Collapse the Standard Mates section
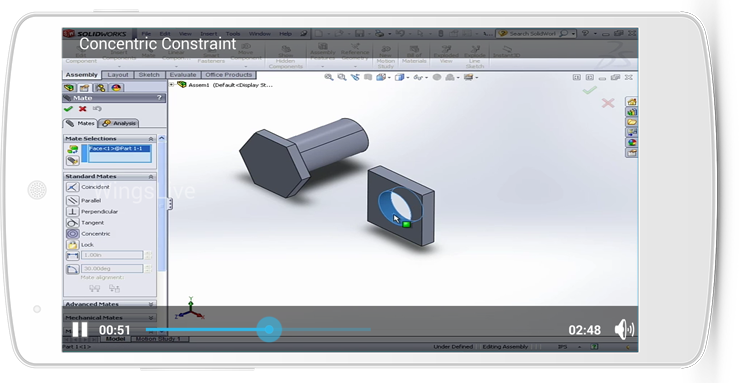Screen dimensions: 739x383 coord(151,176)
